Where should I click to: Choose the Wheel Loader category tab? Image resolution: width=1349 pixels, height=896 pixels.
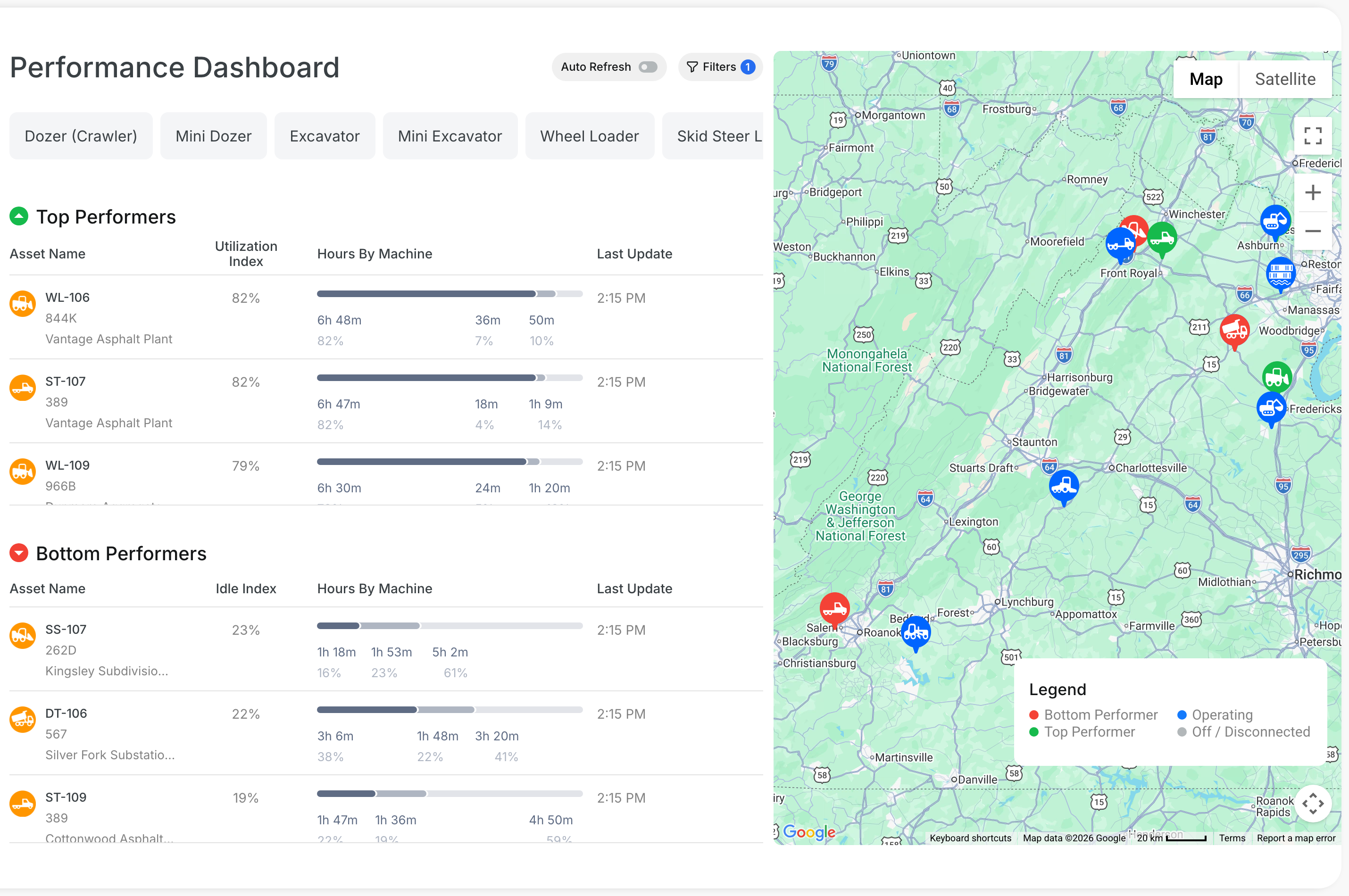pyautogui.click(x=590, y=136)
